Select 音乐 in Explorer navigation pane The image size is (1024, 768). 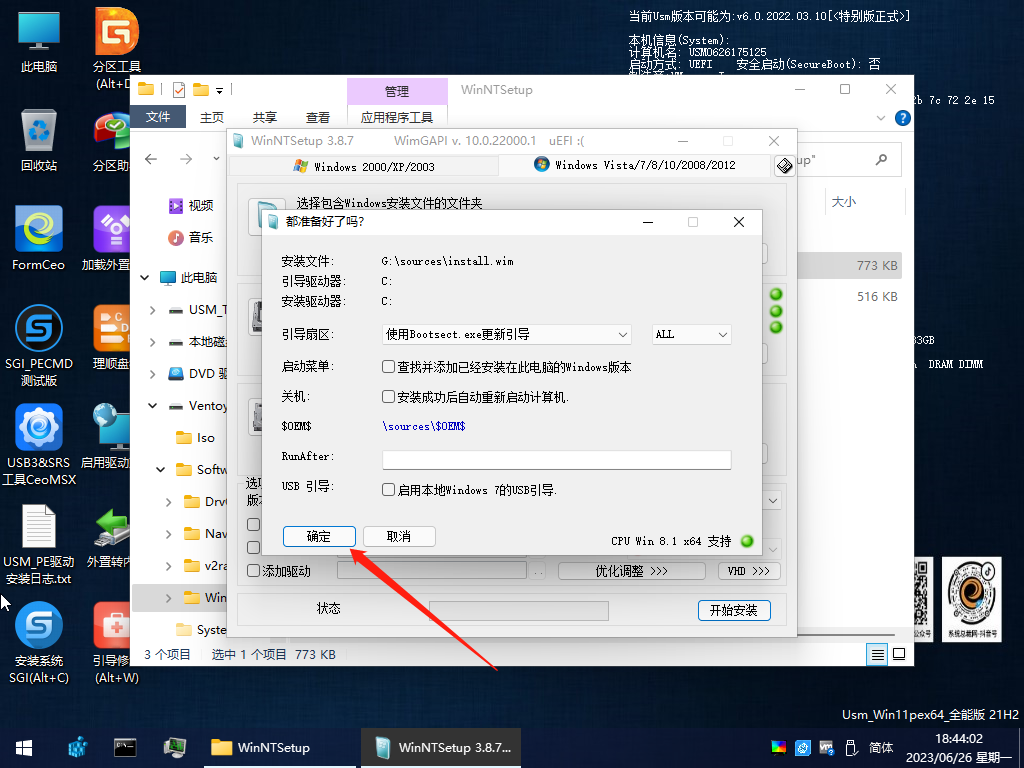(x=191, y=238)
